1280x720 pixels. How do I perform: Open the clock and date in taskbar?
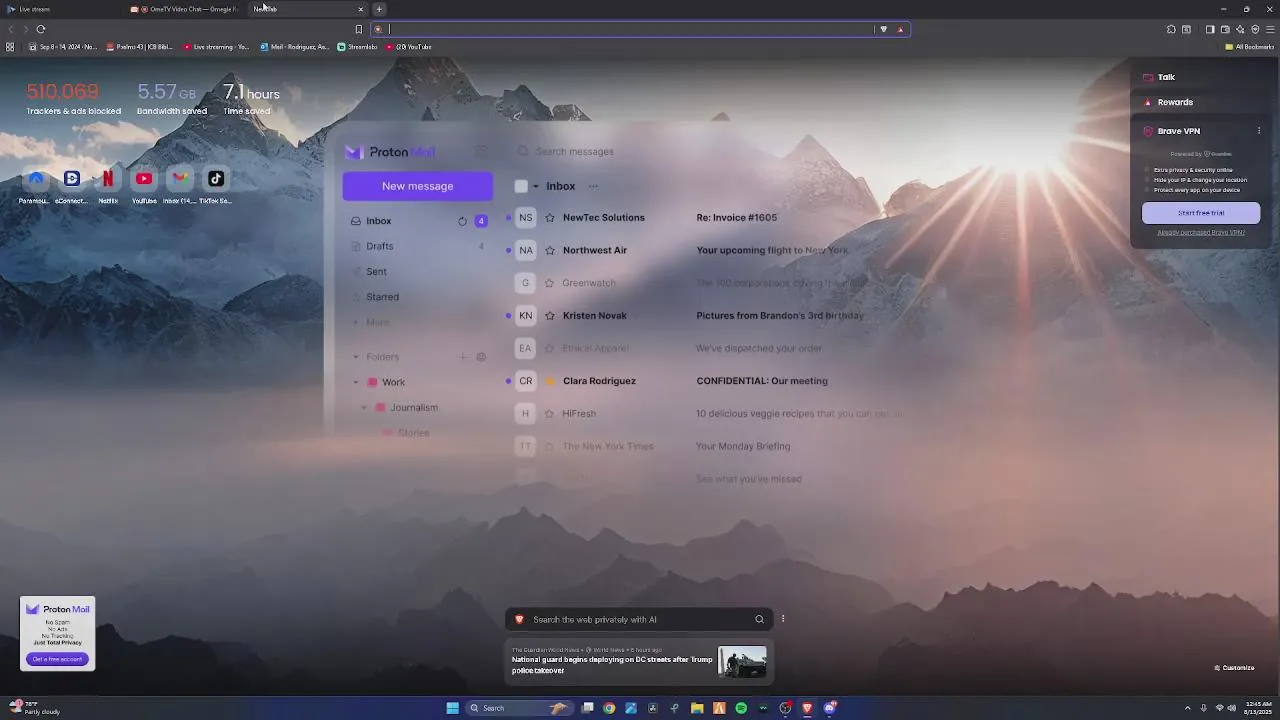(x=1259, y=708)
